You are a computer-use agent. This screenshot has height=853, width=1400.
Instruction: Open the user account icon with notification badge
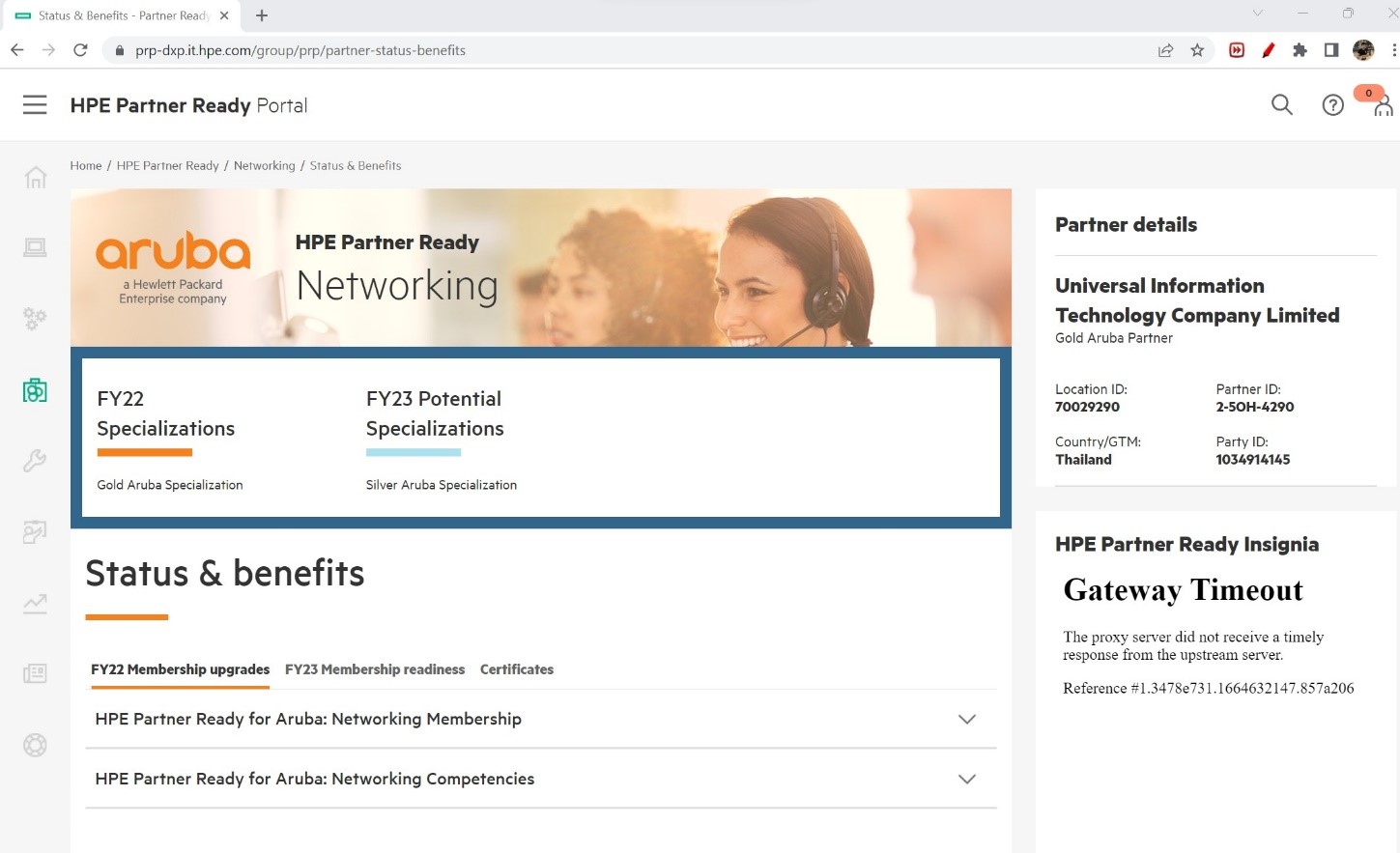pos(1383,104)
